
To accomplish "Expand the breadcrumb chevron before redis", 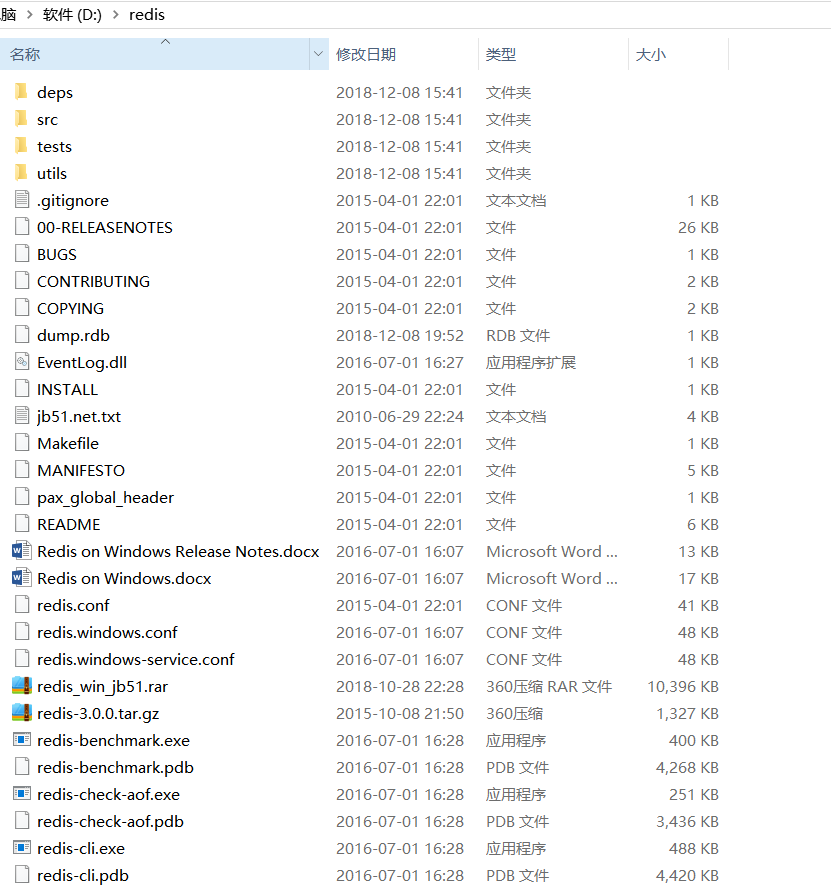I will pos(116,14).
